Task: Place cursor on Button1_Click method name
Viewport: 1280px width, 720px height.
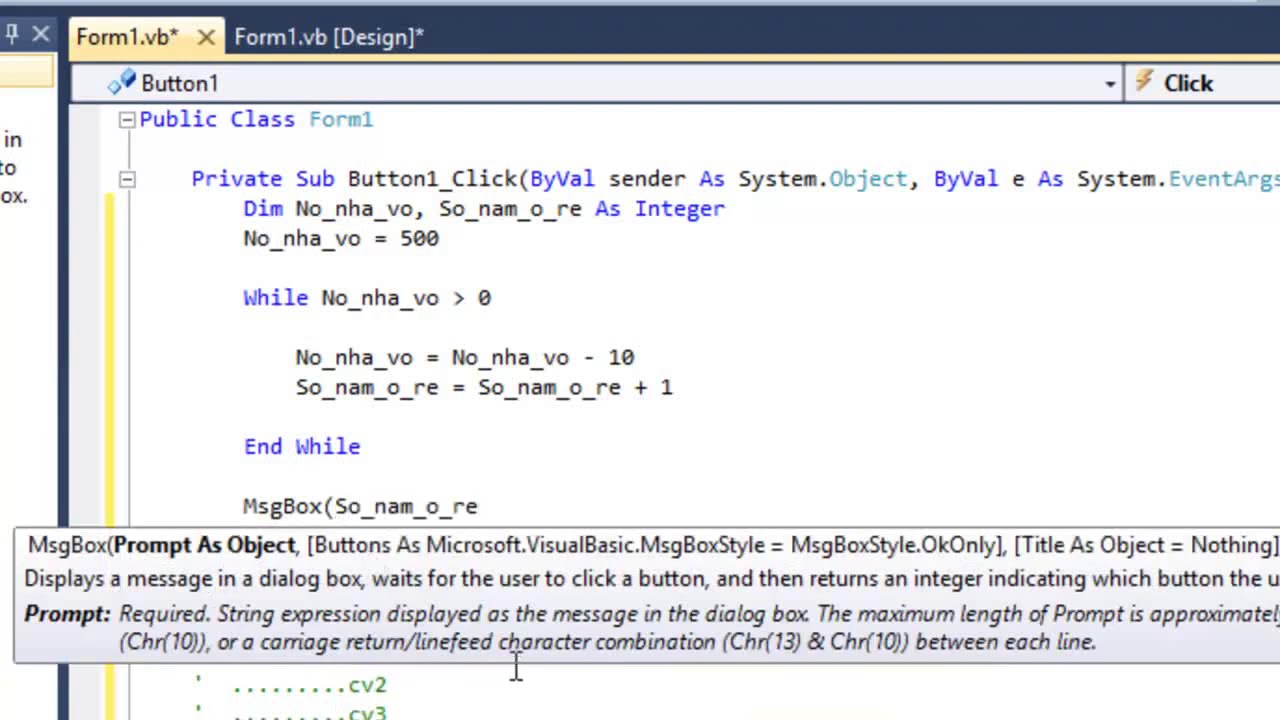Action: pos(432,179)
